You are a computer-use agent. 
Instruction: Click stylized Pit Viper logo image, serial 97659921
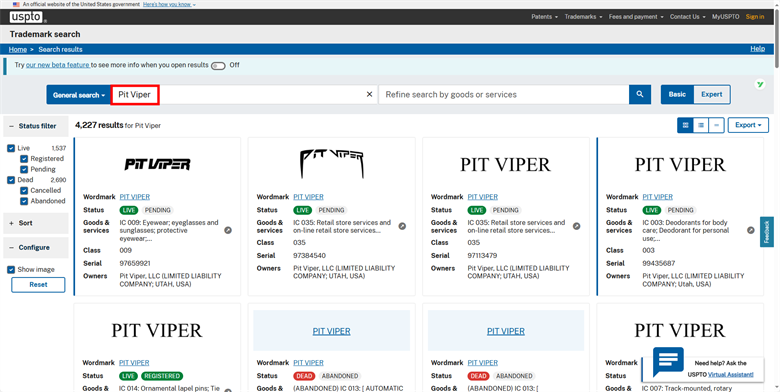[157, 164]
